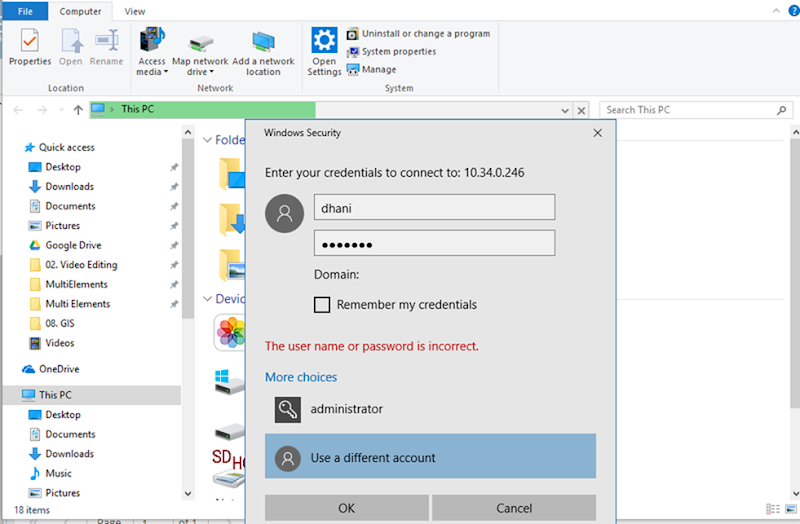This screenshot has width=800, height=524.
Task: Select This PC in navigation pane
Action: (92, 395)
